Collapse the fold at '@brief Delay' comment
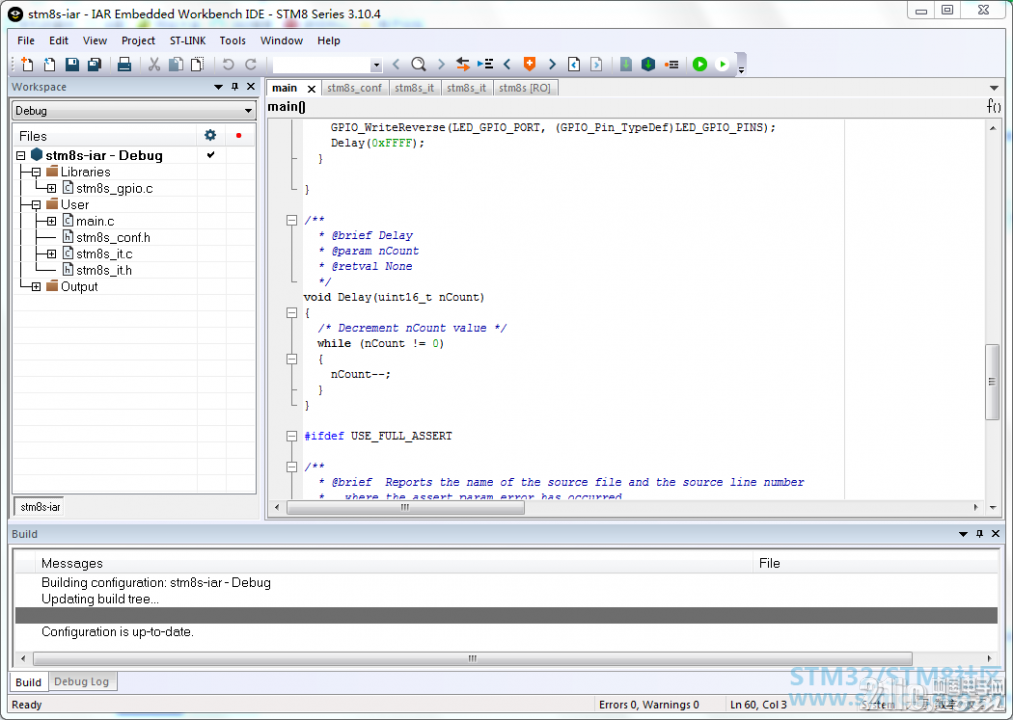Viewport: 1013px width, 720px height. point(292,220)
